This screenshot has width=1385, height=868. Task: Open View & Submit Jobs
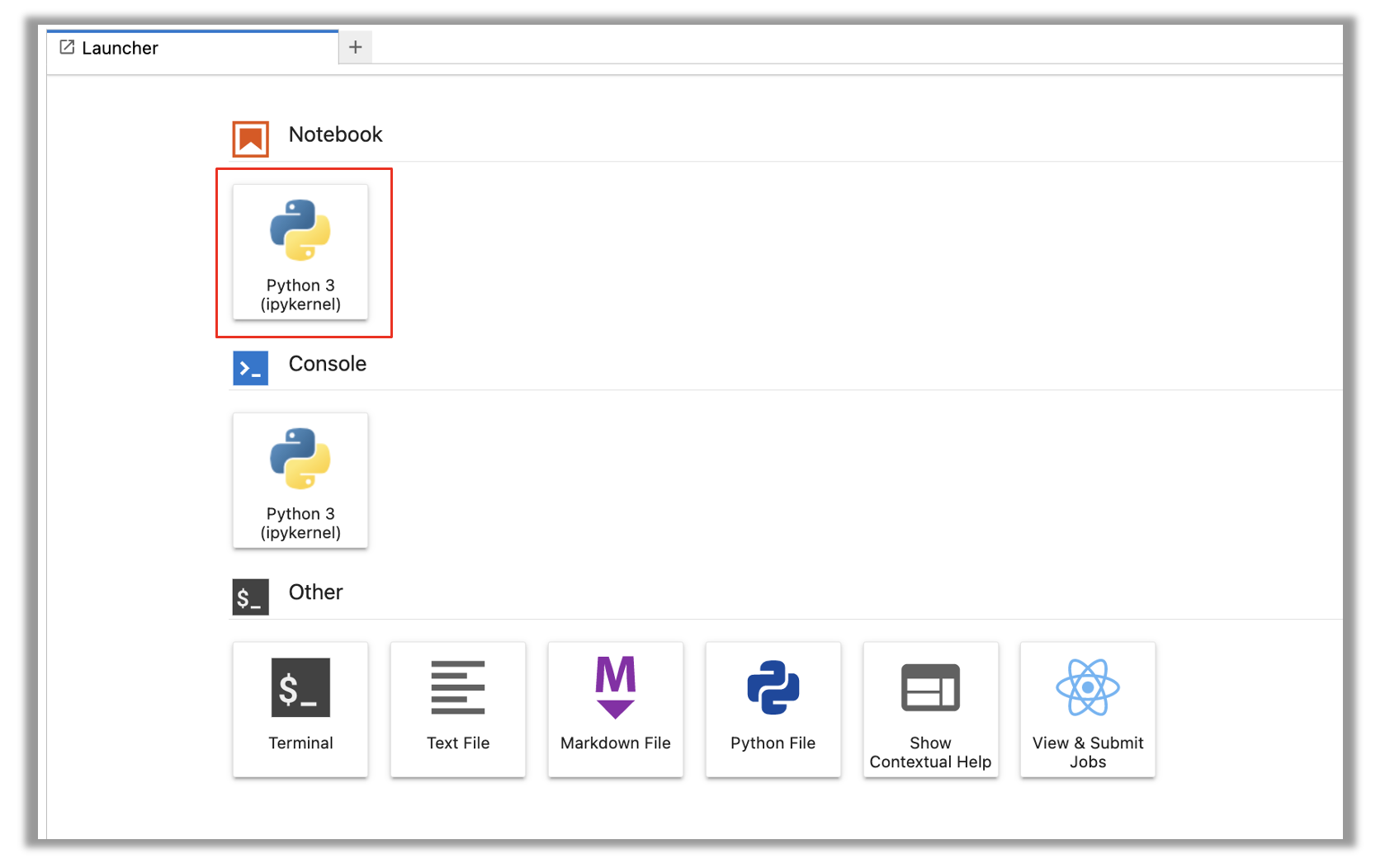coord(1088,710)
